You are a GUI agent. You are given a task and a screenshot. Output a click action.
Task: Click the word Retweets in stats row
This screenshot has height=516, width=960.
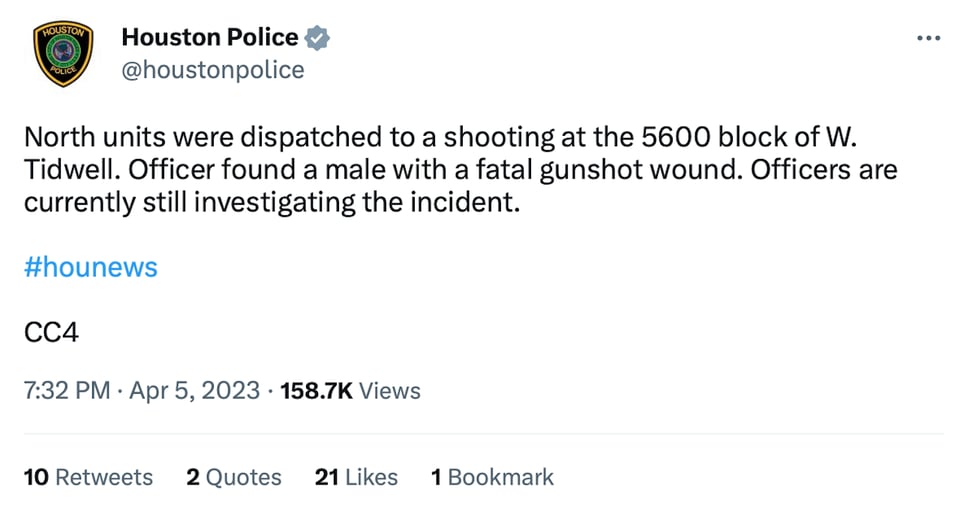[104, 477]
